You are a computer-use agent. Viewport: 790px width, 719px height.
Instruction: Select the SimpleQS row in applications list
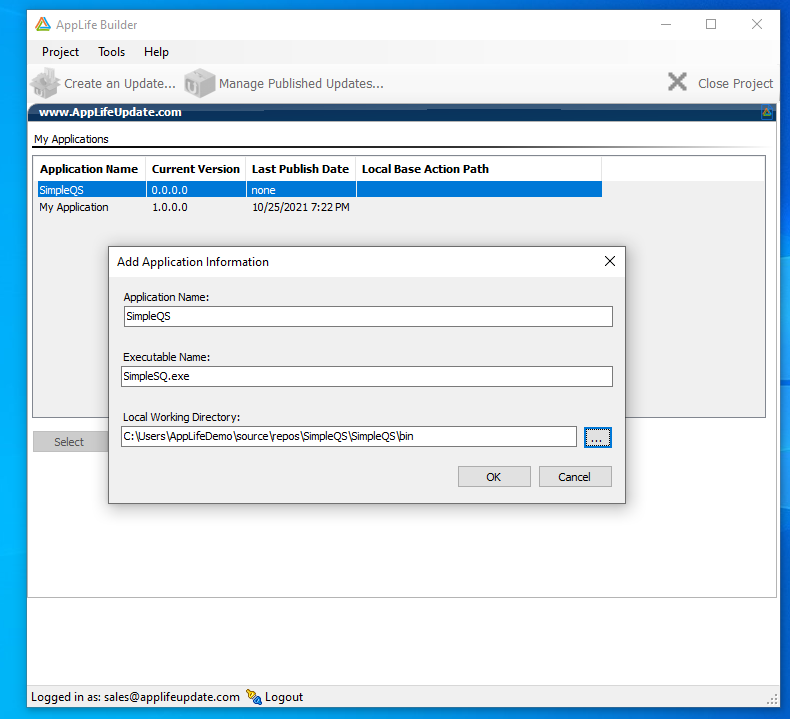coord(320,190)
